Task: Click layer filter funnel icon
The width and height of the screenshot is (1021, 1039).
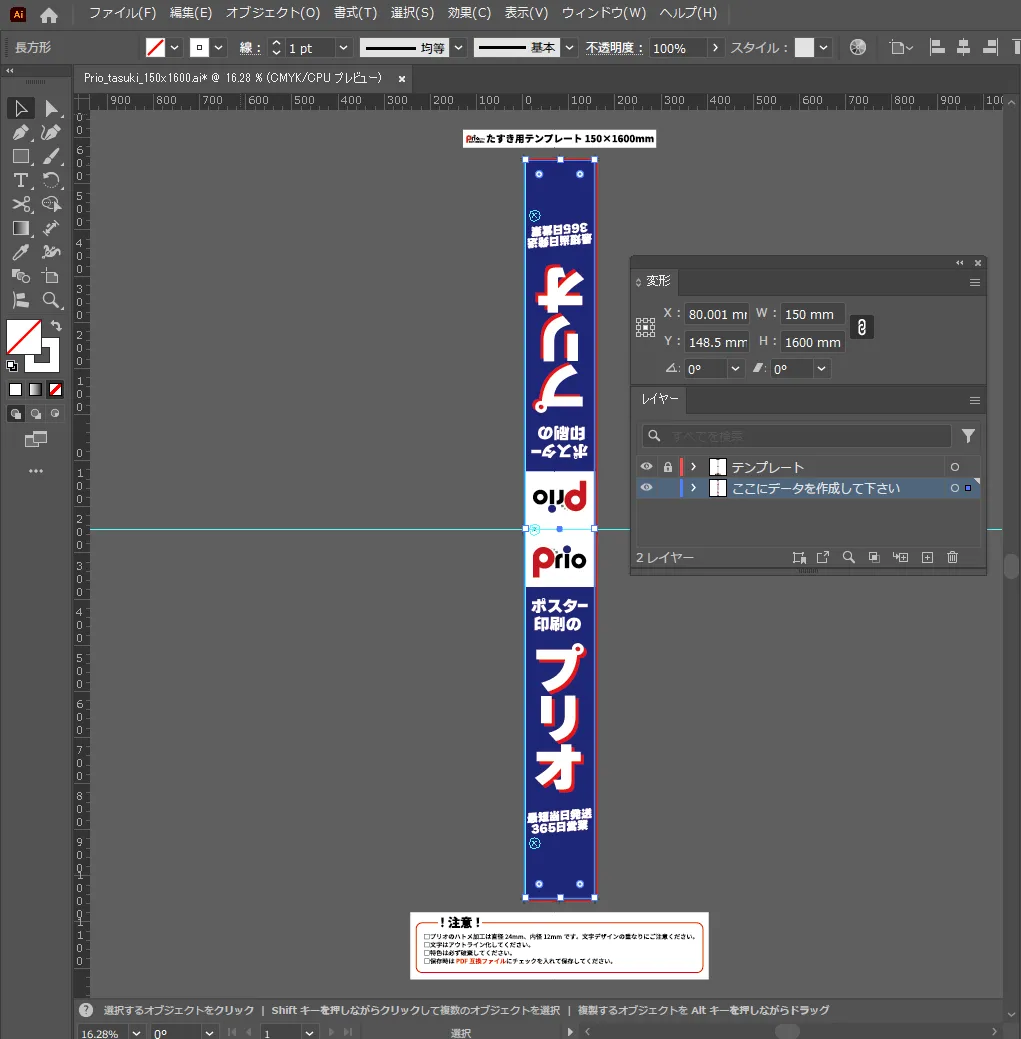Action: 968,436
